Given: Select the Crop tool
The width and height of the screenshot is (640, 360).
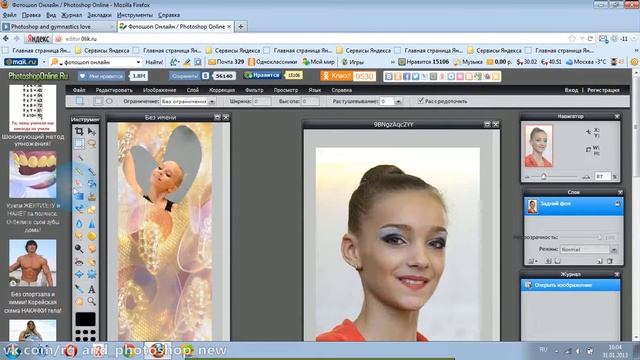Looking at the screenshot, I should (x=79, y=131).
